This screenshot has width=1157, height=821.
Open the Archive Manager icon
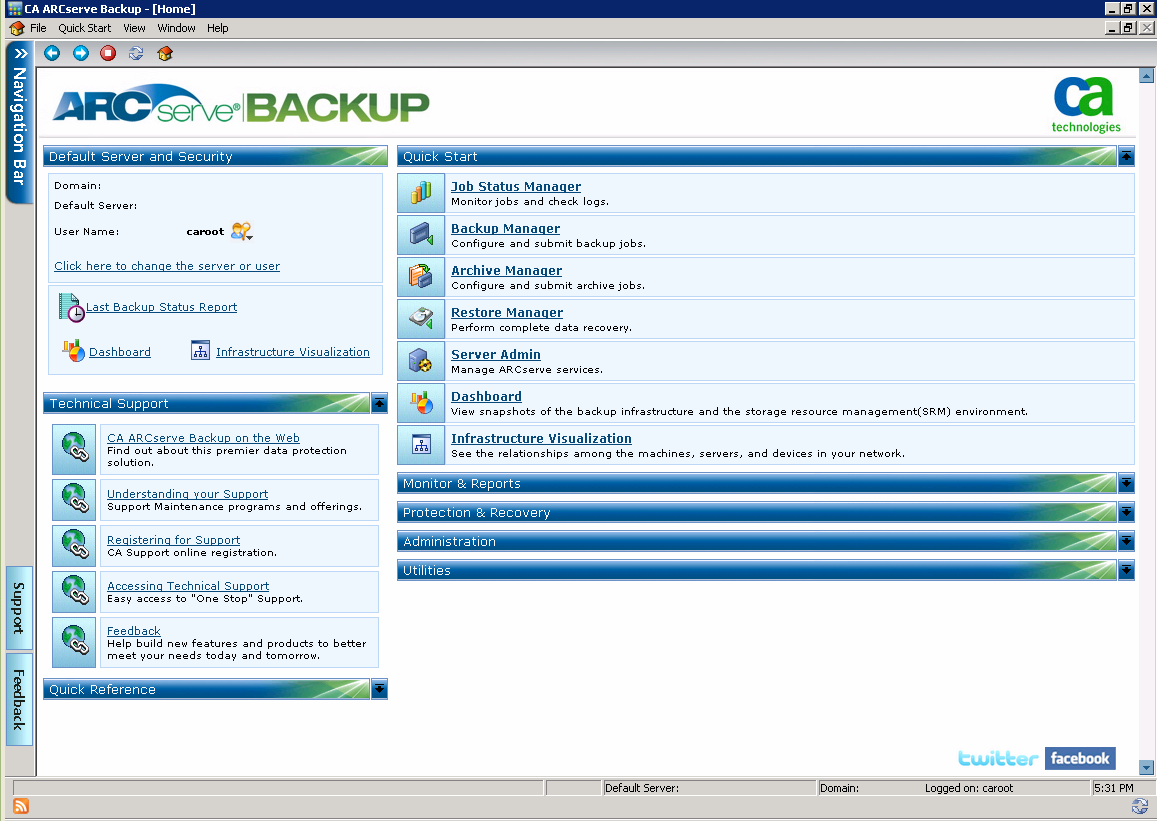coord(420,276)
